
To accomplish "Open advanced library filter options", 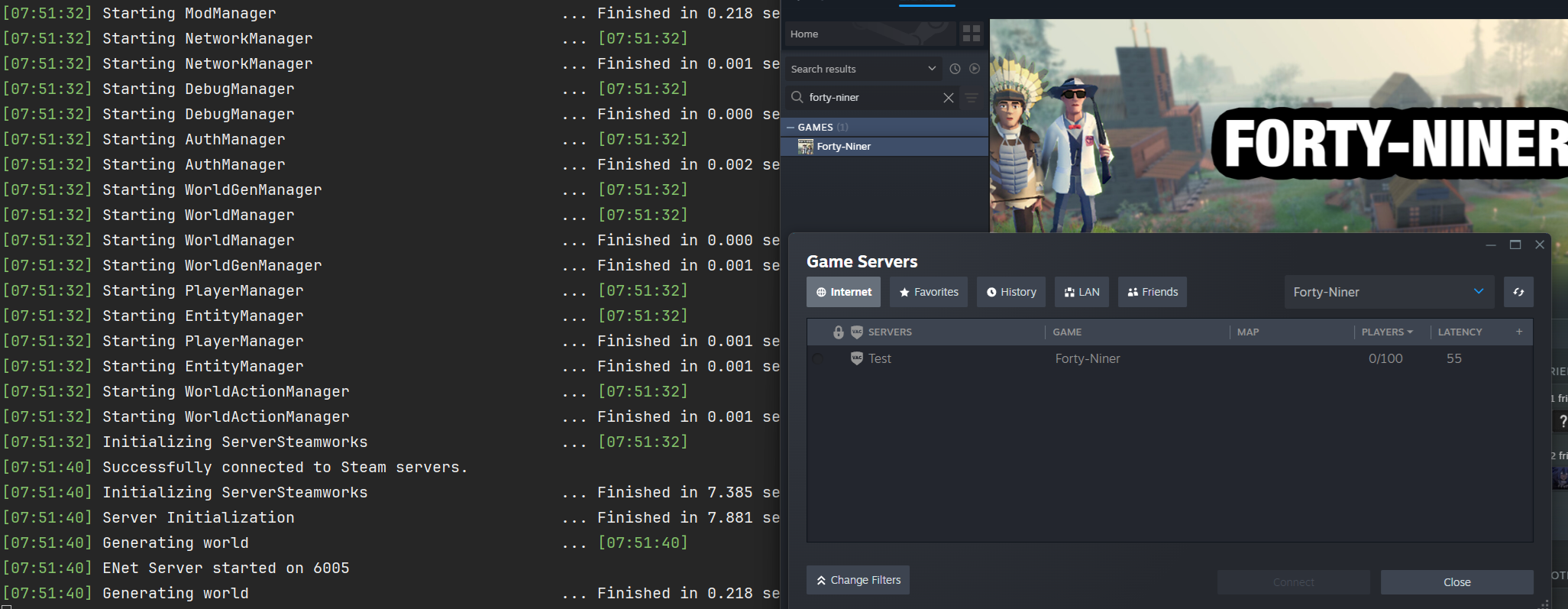I will coord(972,98).
